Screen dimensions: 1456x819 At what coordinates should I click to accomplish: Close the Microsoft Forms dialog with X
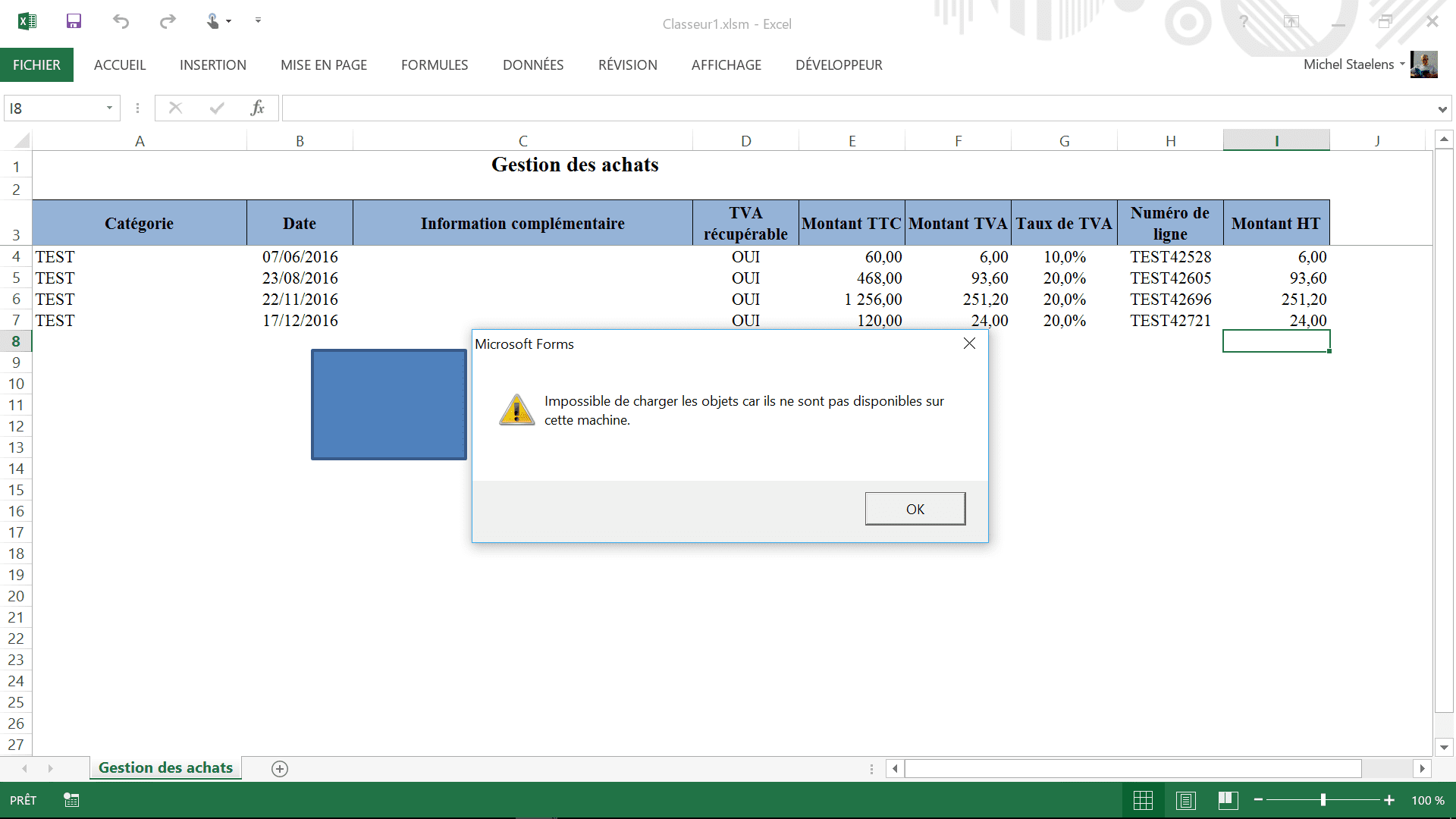tap(969, 344)
